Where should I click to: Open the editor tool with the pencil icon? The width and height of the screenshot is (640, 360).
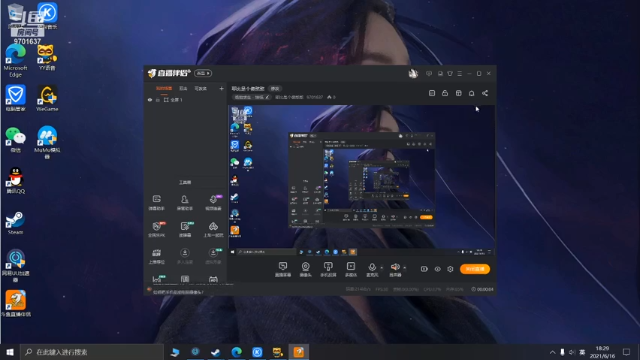pos(185,229)
